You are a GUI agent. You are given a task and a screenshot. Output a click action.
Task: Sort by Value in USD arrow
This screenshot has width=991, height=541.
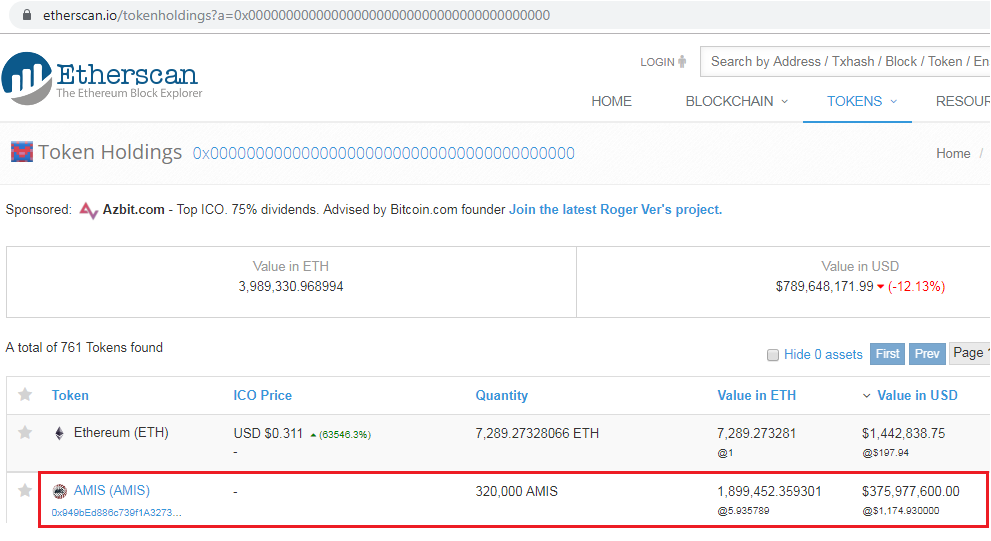(866, 396)
